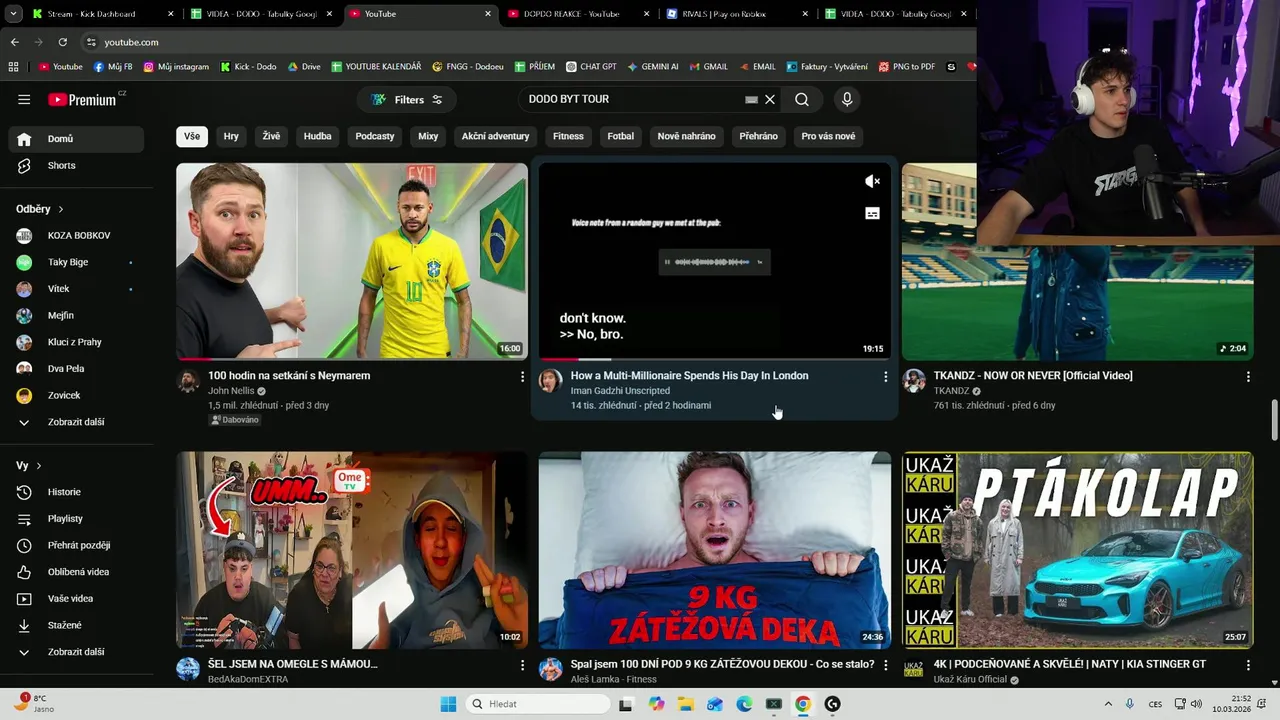The image size is (1280, 720).
Task: Seek on the preview video progress bar
Action: pyautogui.click(x=714, y=358)
